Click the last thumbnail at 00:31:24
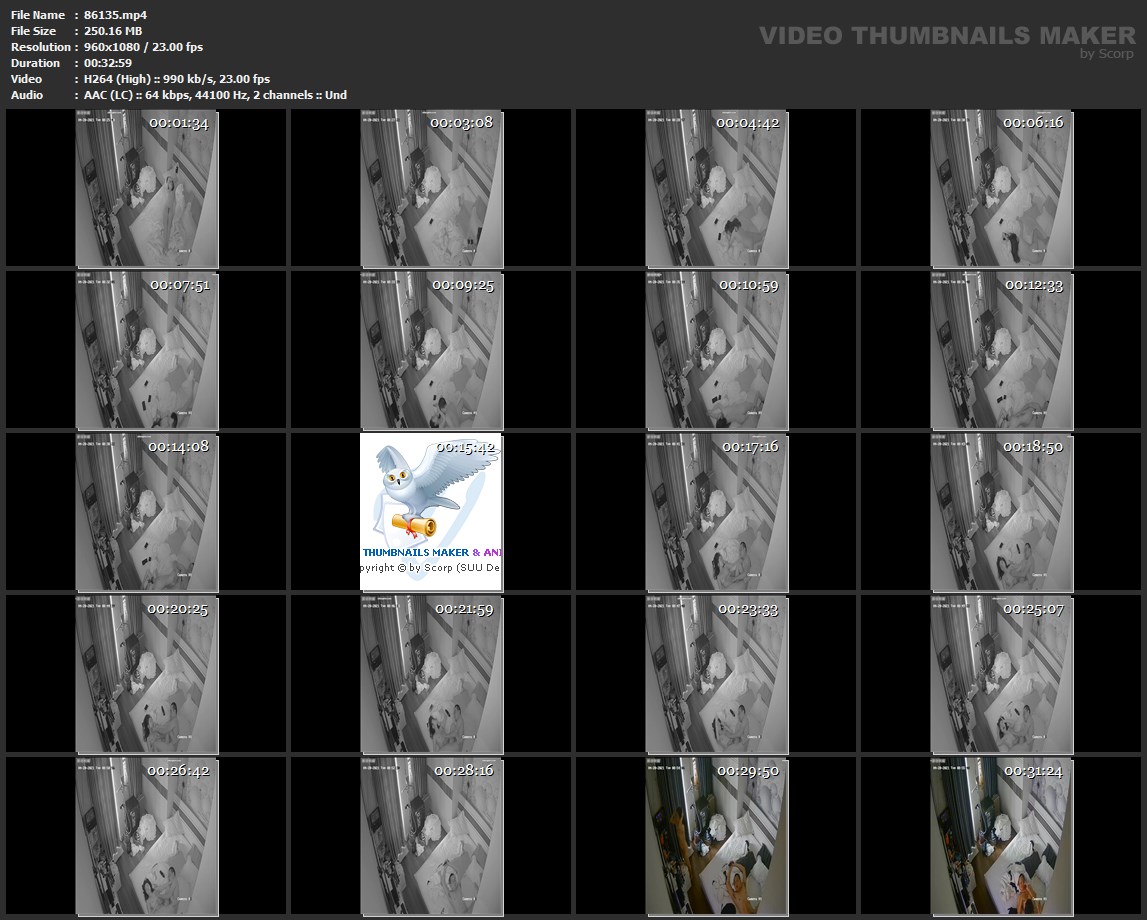 pos(1001,836)
